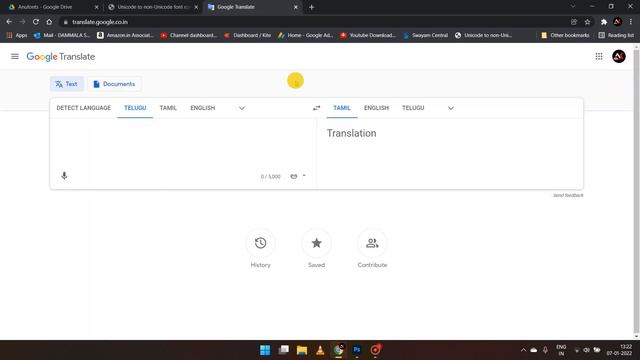
Task: Expand more source languages list
Action: pyautogui.click(x=242, y=108)
